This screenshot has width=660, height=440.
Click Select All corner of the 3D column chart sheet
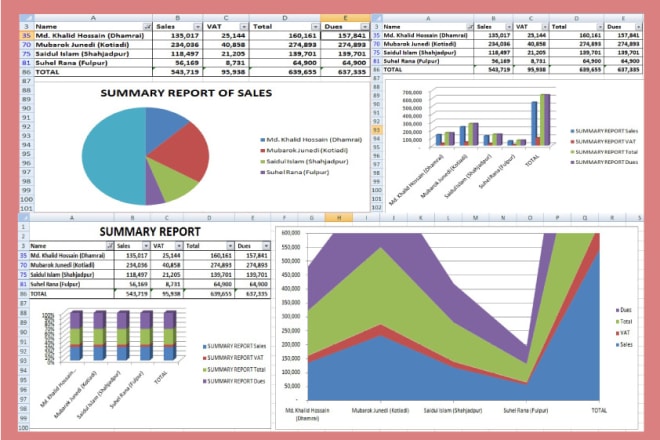377,18
